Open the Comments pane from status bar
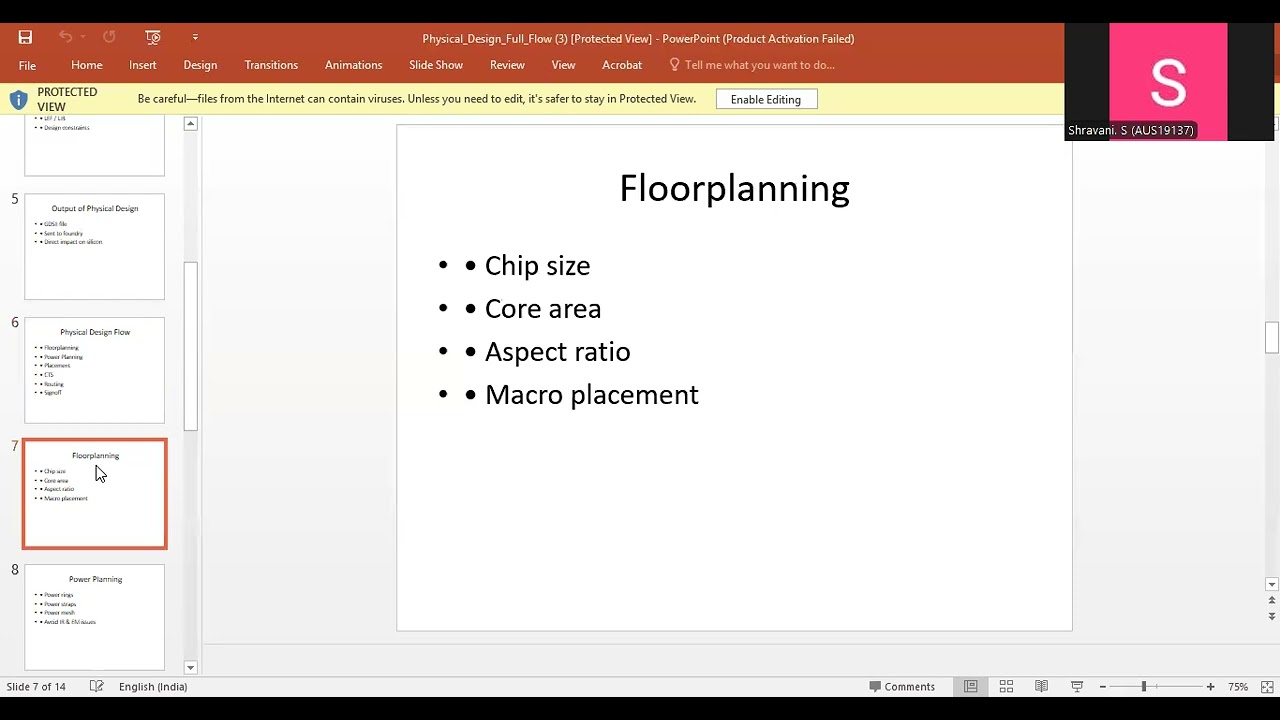The image size is (1280, 720). point(902,687)
